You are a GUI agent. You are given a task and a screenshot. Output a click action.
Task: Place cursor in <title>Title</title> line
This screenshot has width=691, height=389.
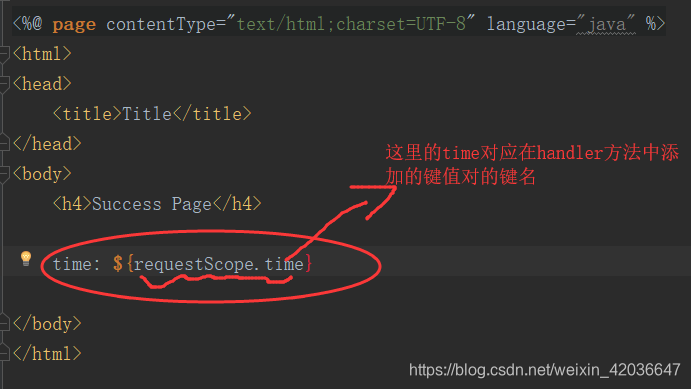tap(152, 114)
